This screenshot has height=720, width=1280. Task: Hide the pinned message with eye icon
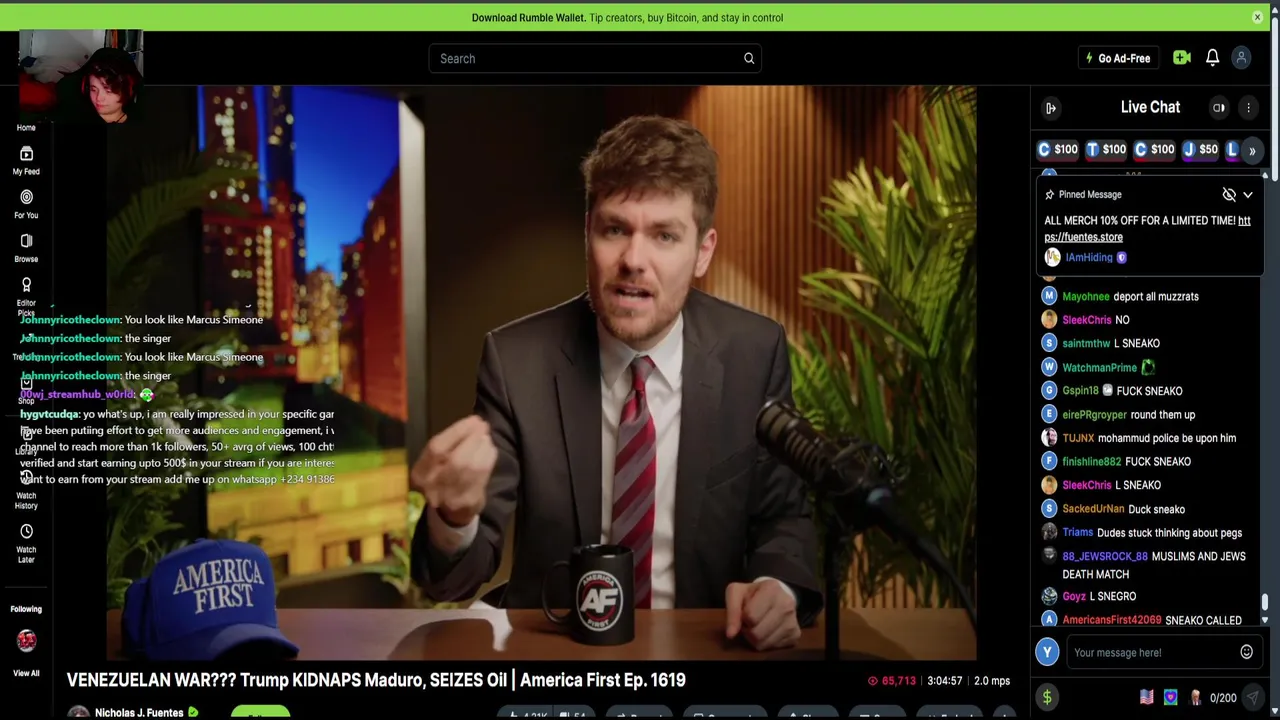[1229, 195]
